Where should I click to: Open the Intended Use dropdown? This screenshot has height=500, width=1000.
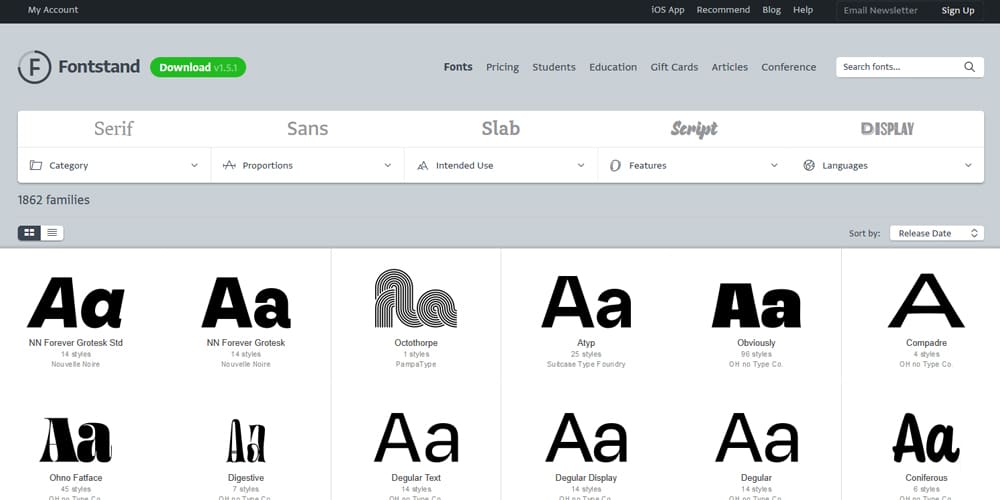[501, 165]
